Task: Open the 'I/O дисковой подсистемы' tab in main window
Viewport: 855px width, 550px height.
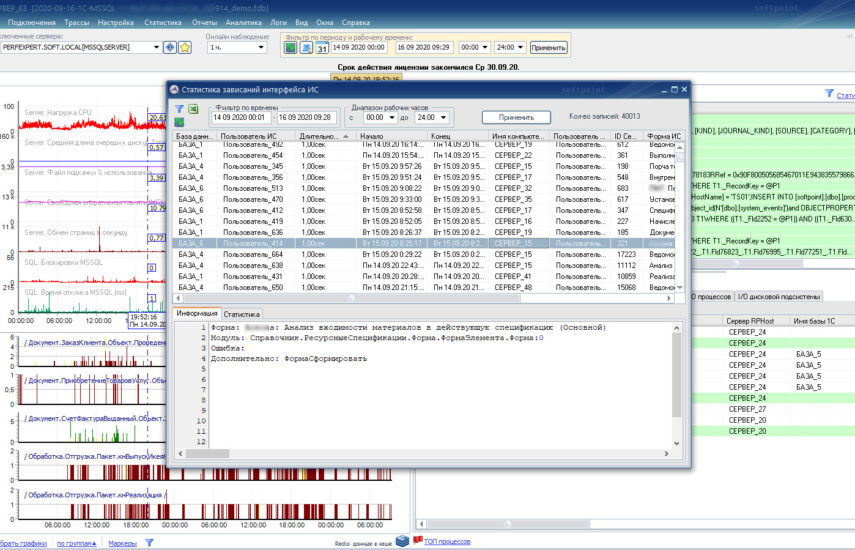Action: pyautogui.click(x=778, y=297)
